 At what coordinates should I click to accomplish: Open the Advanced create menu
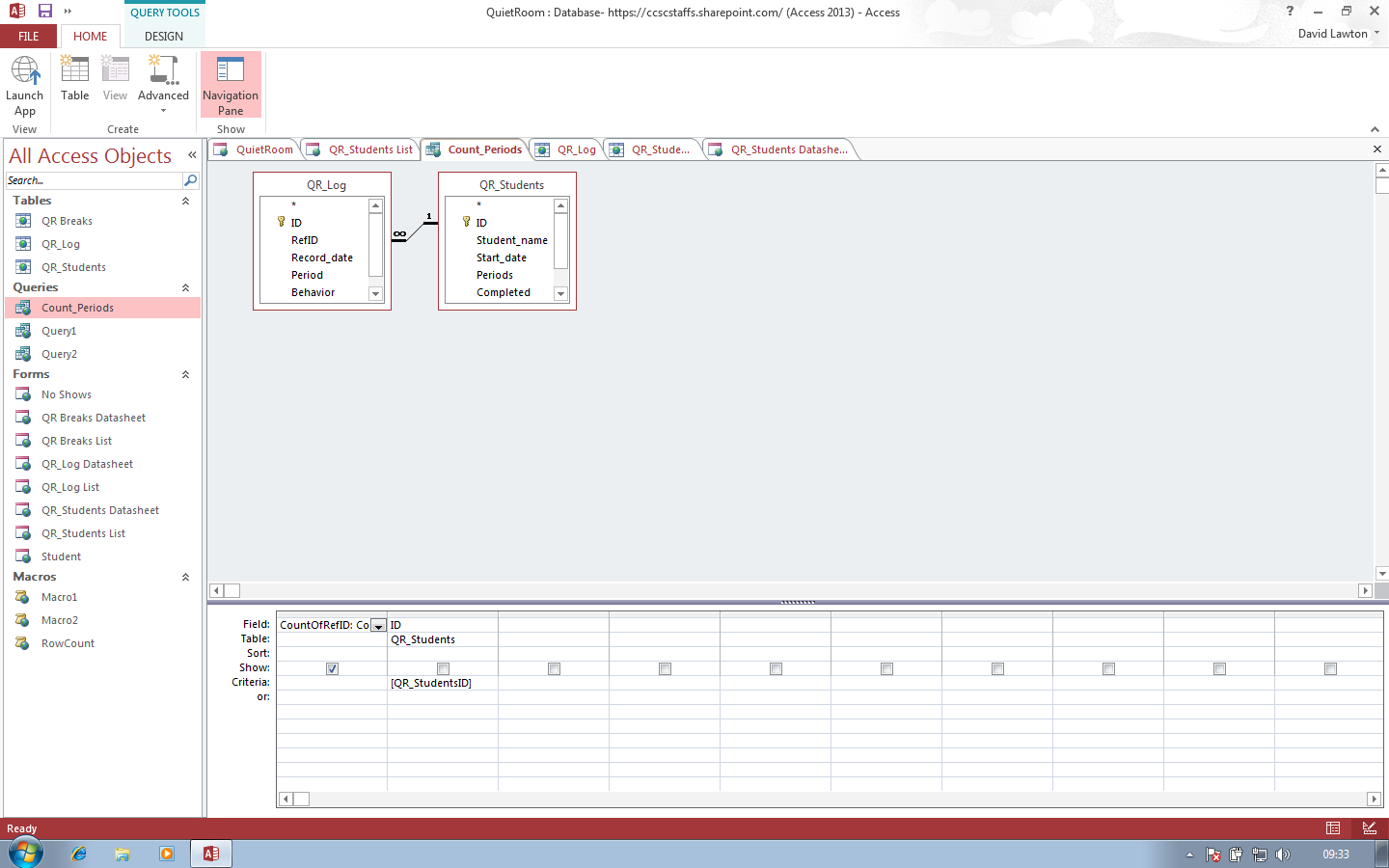pyautogui.click(x=163, y=85)
